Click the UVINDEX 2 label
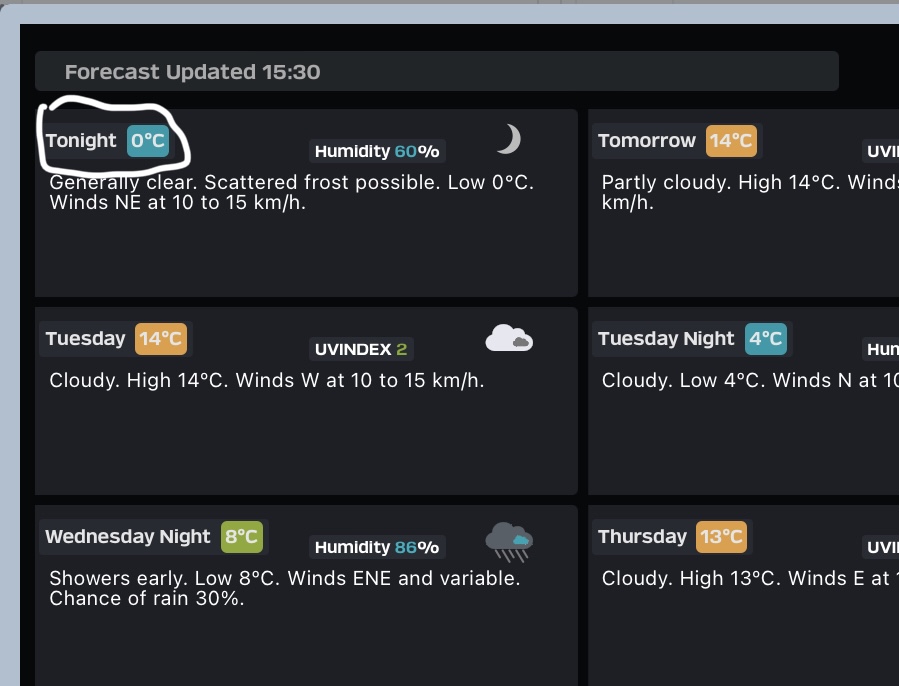This screenshot has width=899, height=686. pos(361,349)
